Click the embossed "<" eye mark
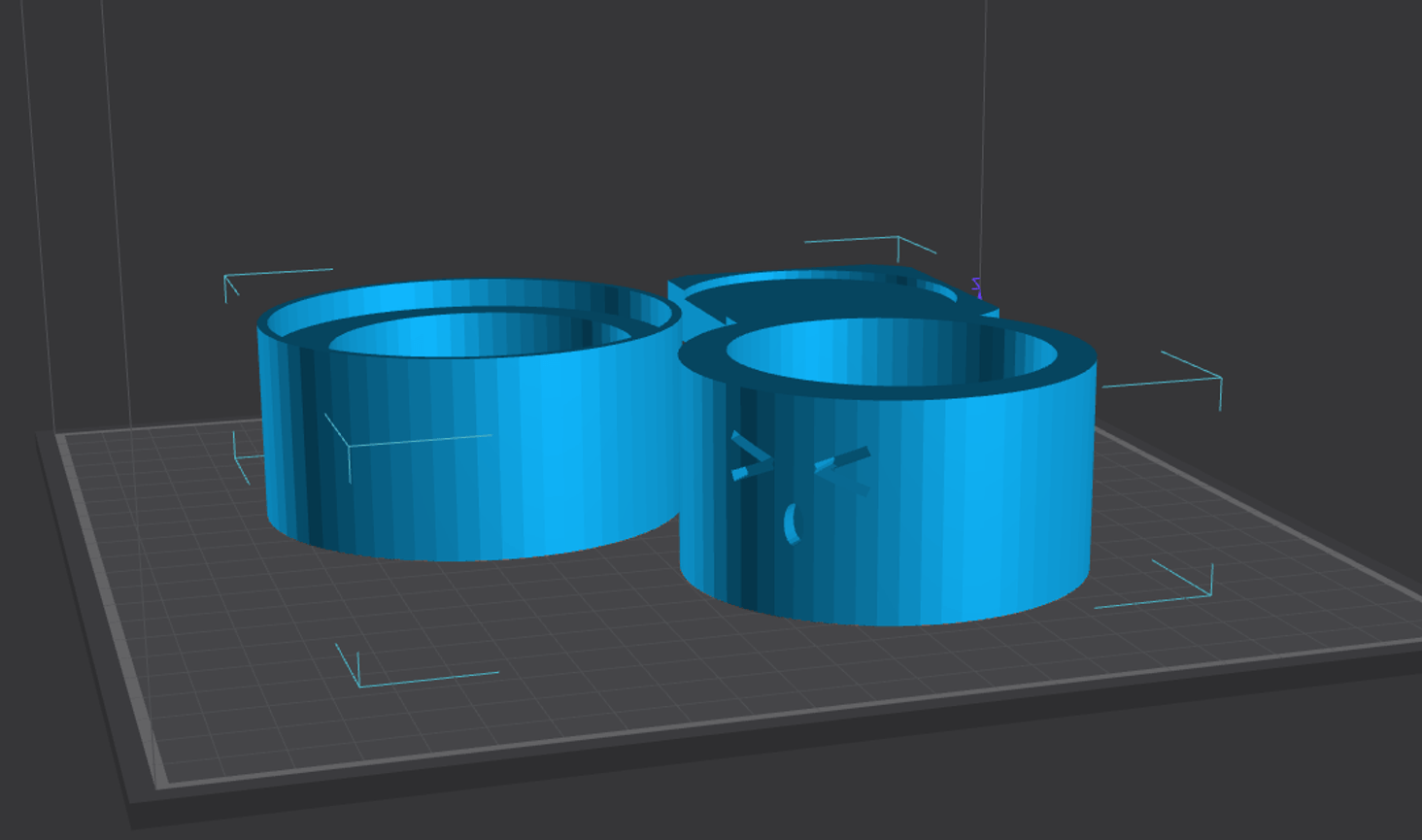The image size is (1422, 840). coord(841,464)
